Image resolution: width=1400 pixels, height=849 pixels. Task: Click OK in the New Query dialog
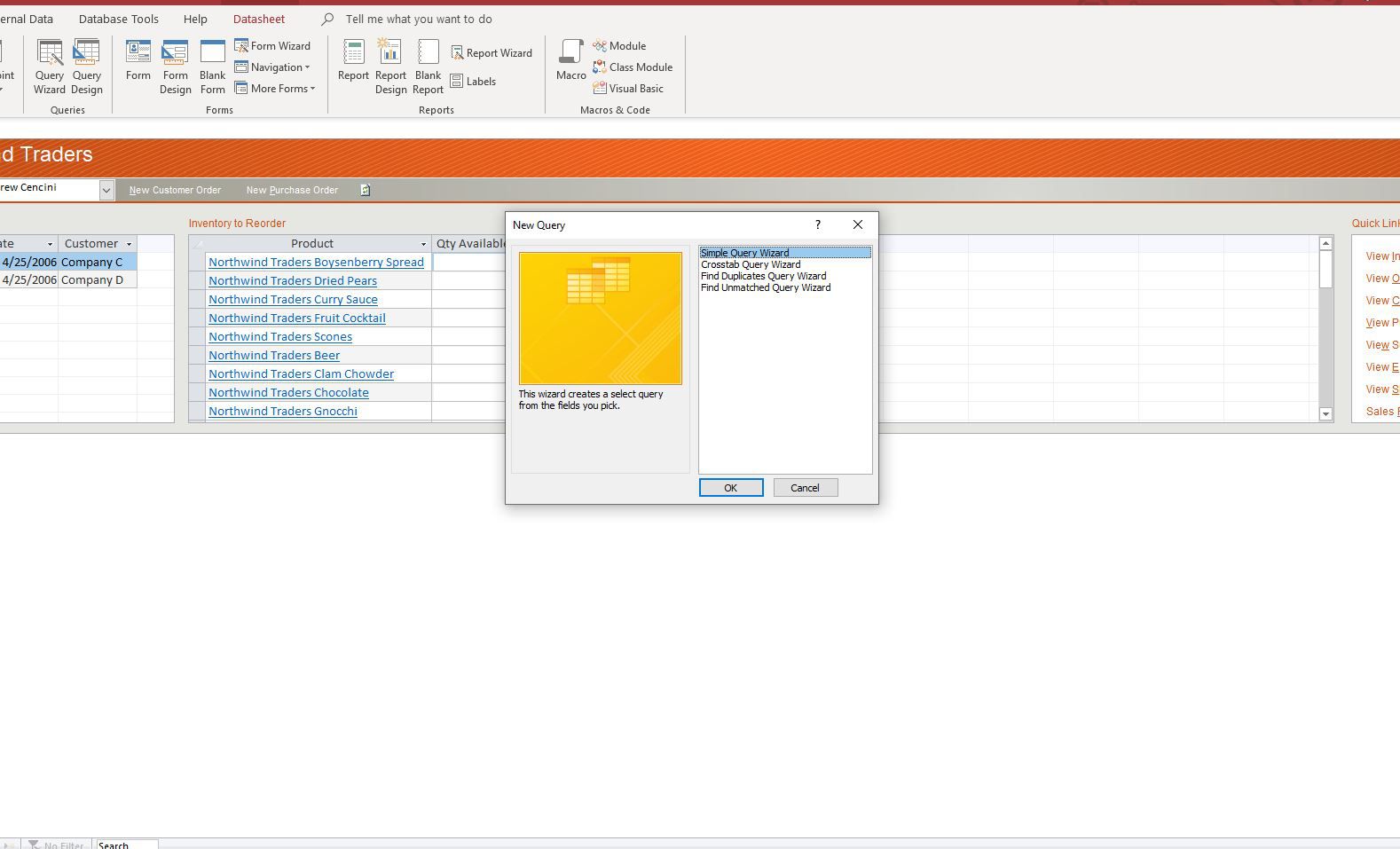731,488
